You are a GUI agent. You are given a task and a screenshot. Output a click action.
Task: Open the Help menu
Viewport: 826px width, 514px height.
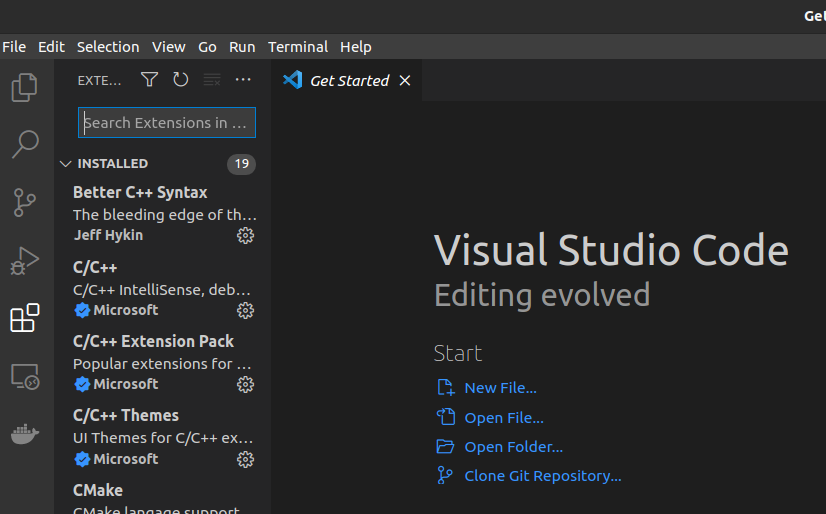coord(356,47)
